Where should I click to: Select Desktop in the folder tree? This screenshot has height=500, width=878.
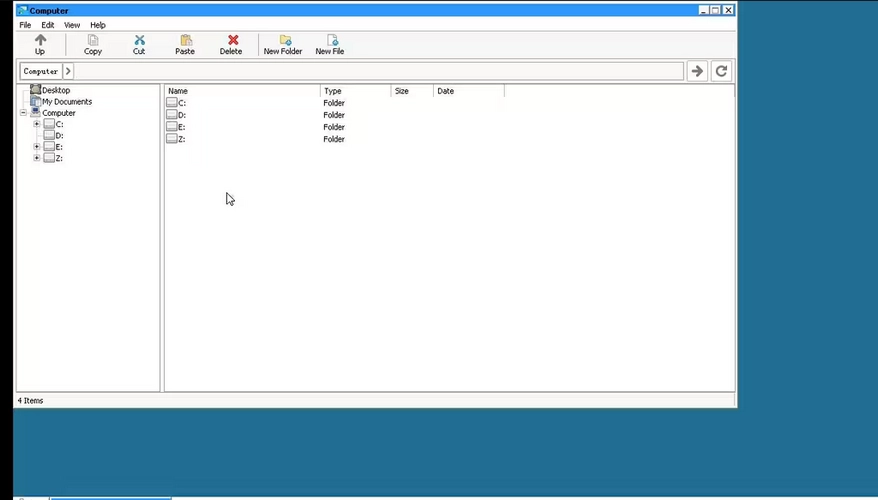click(55, 90)
